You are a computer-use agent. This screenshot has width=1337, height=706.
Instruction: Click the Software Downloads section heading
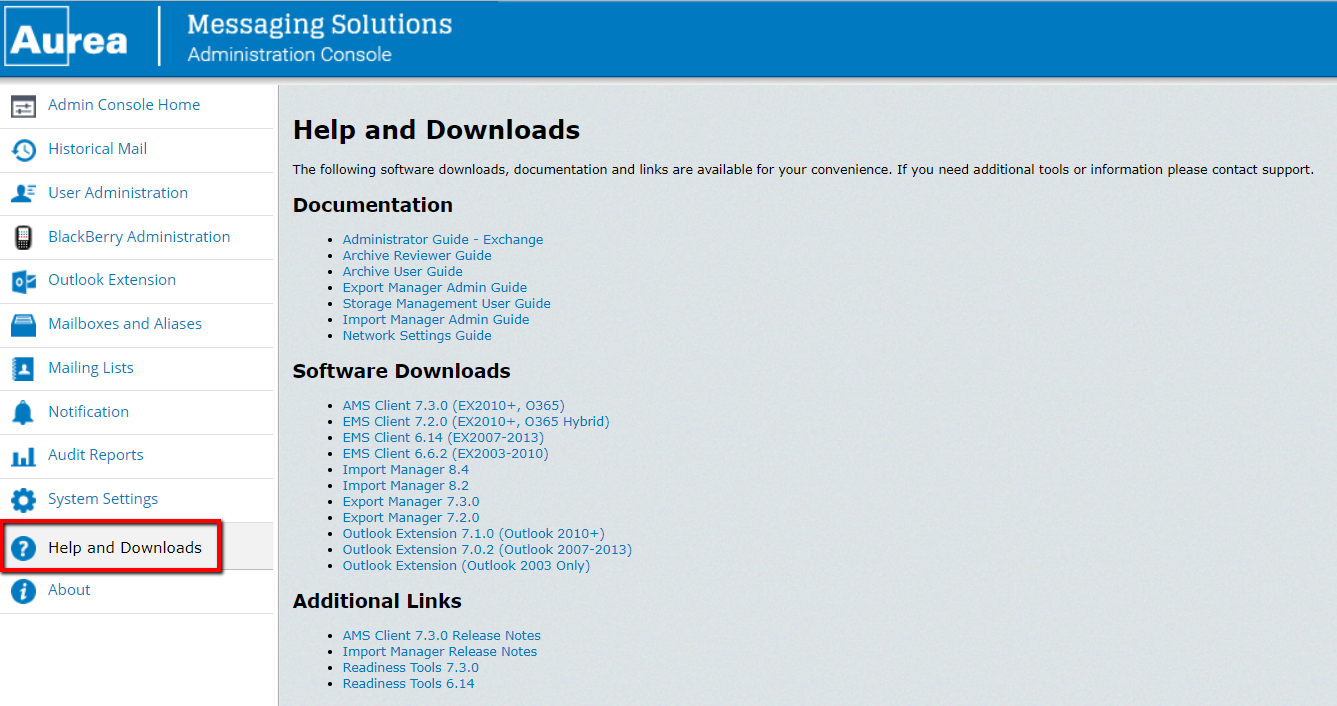click(402, 371)
